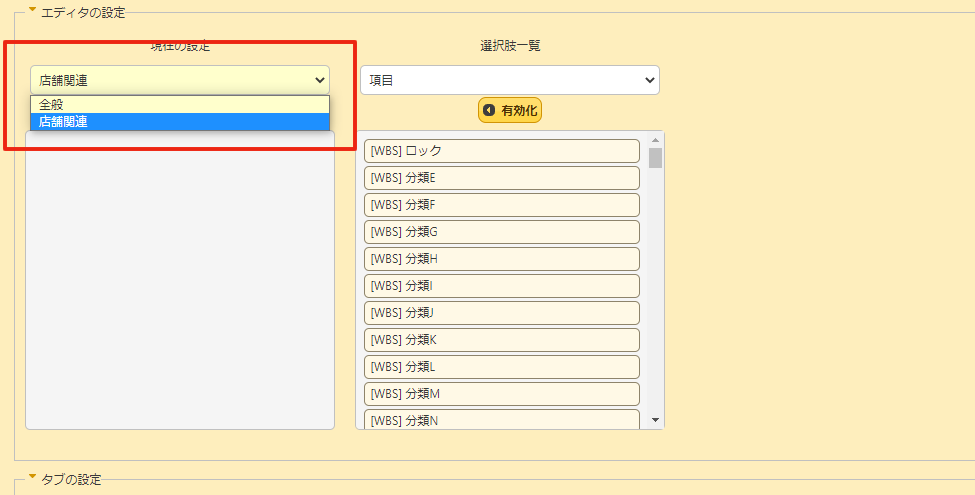Select the [WBS] 分類I item

click(x=502, y=286)
